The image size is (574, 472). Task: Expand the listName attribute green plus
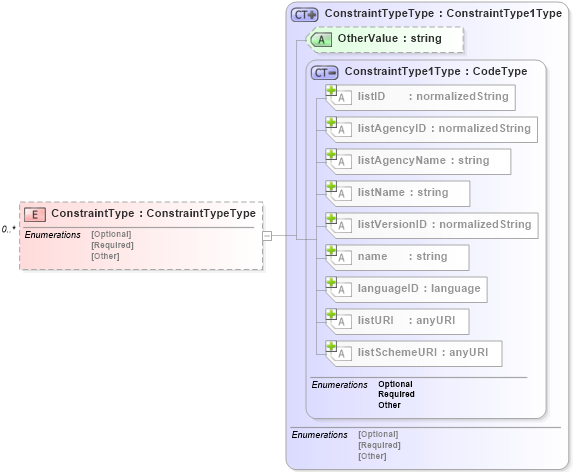tap(331, 186)
